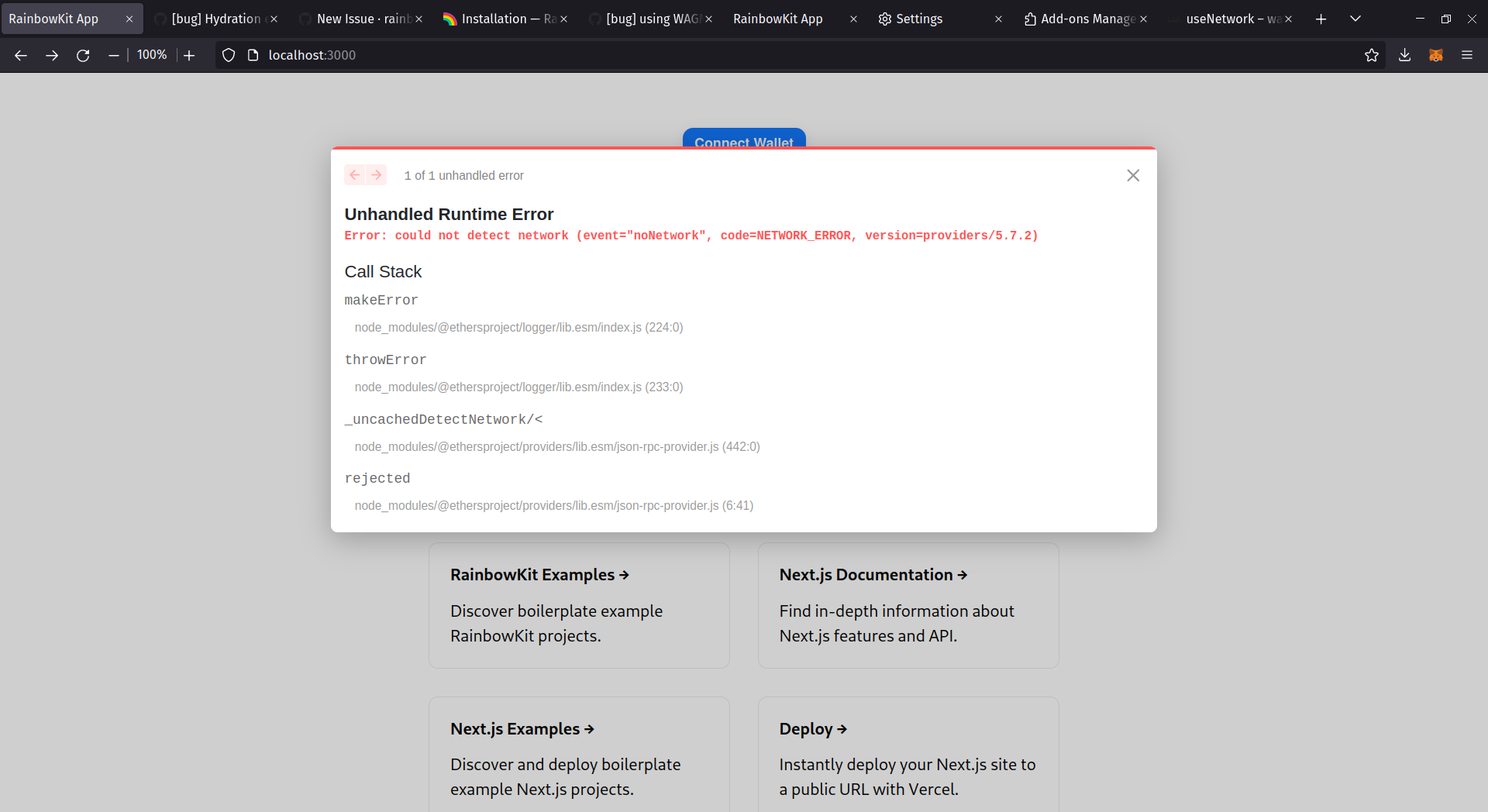Switch to the Add-ons Manager tab
The width and height of the screenshot is (1488, 812).
[x=1085, y=19]
